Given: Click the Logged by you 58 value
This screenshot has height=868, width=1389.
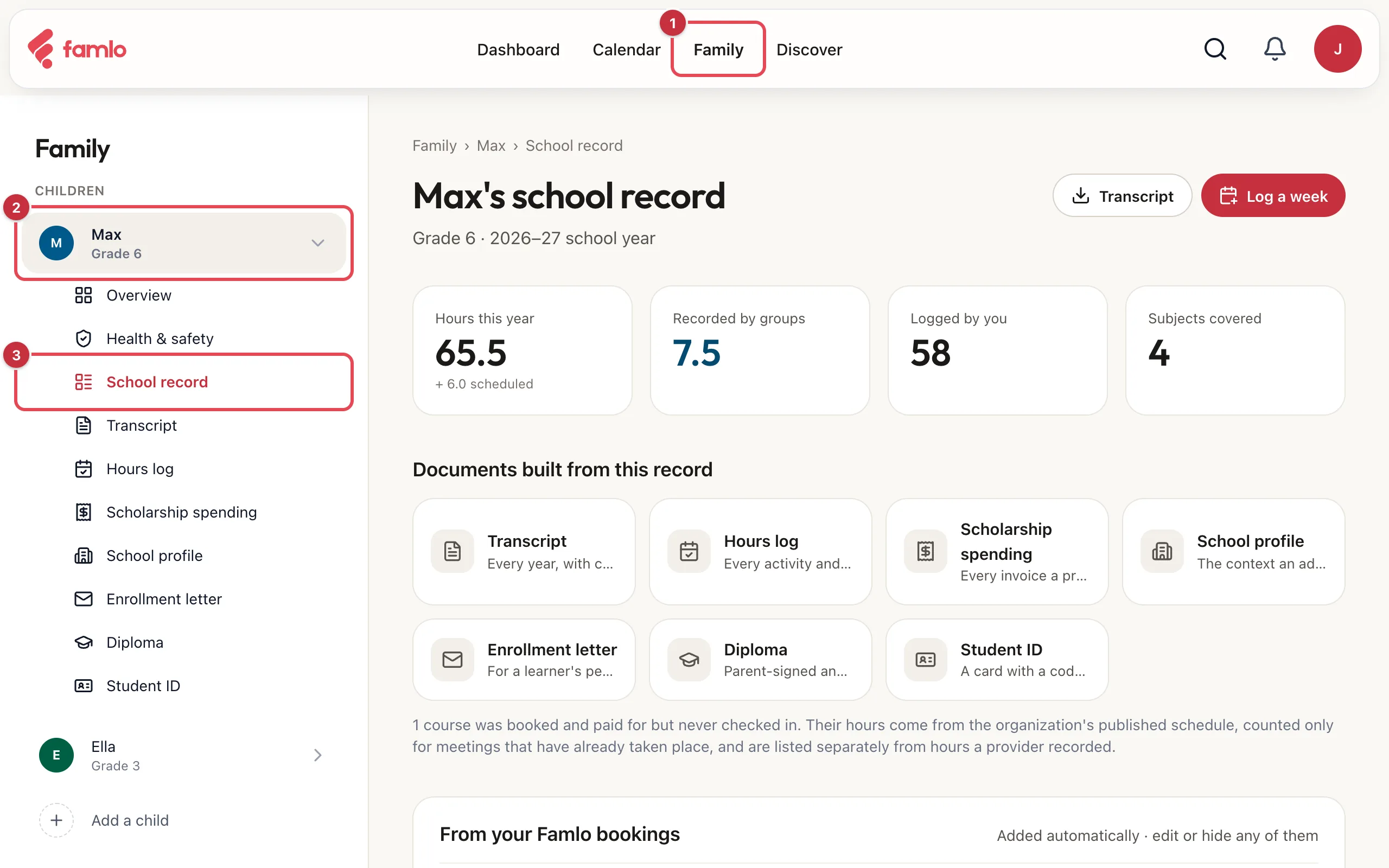Looking at the screenshot, I should [x=931, y=353].
